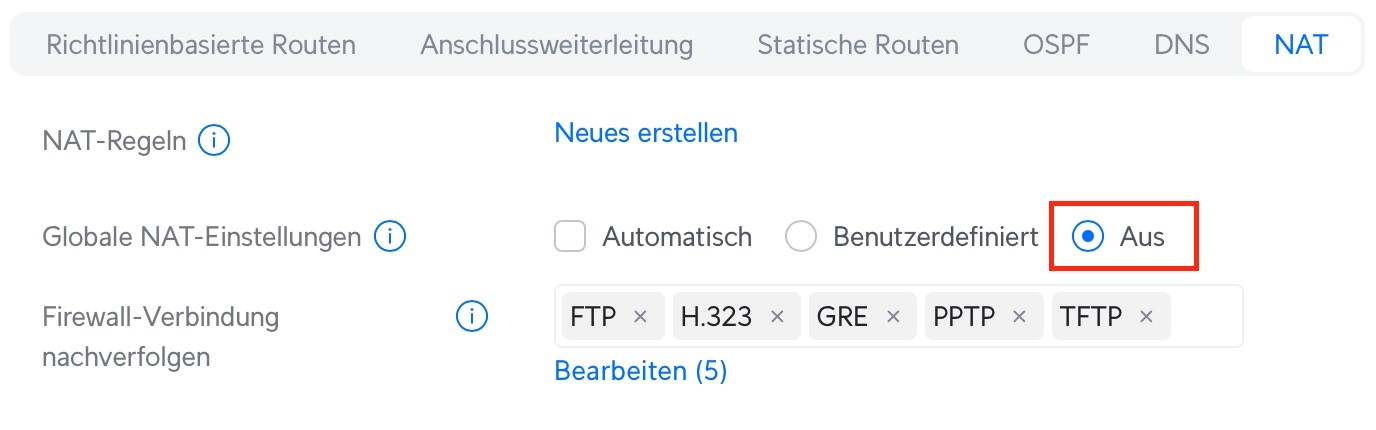Image resolution: width=1376 pixels, height=430 pixels.
Task: Remove the TFTP tag
Action: pyautogui.click(x=1146, y=316)
